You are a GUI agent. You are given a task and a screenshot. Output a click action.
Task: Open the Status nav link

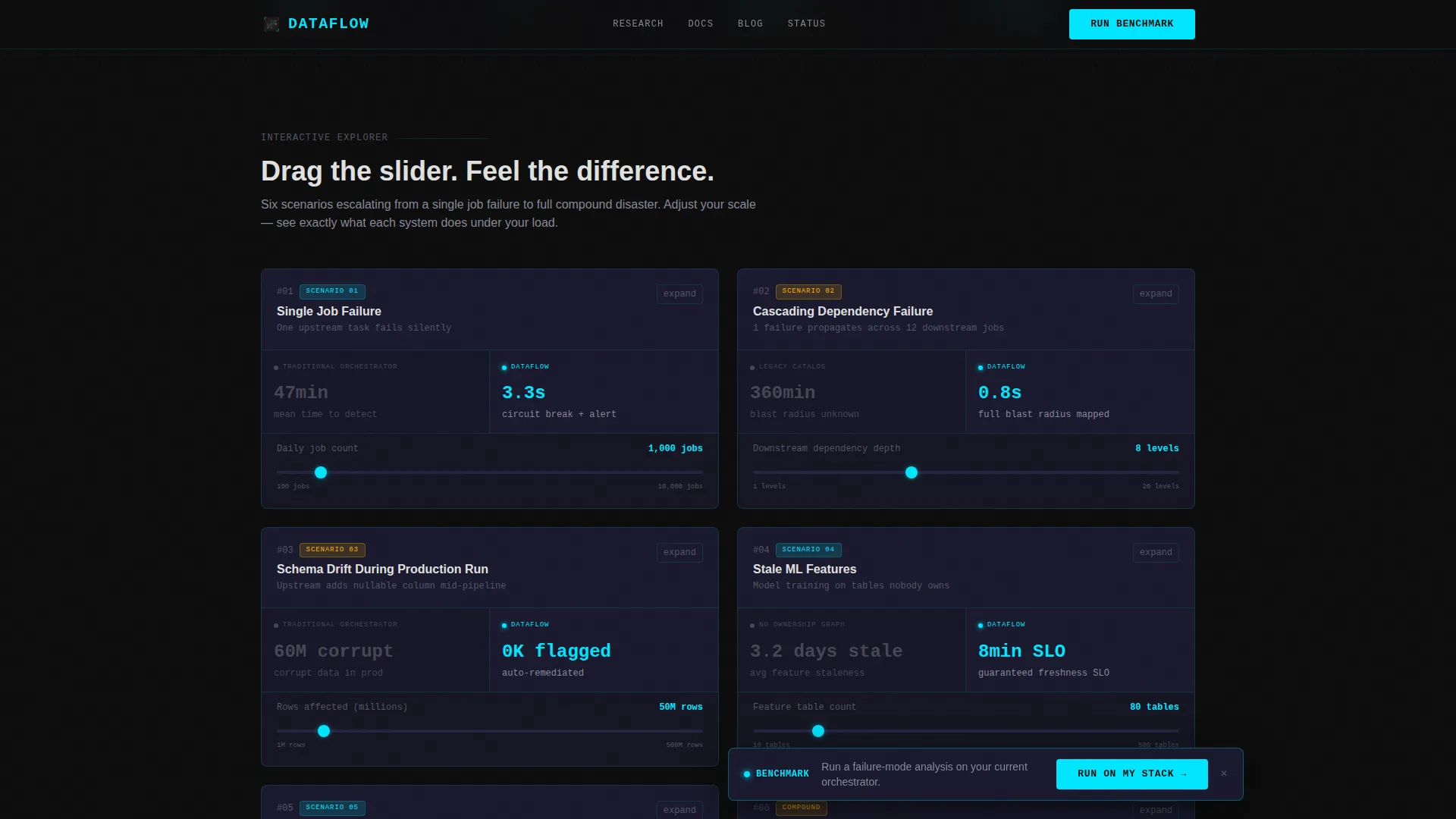coord(806,24)
